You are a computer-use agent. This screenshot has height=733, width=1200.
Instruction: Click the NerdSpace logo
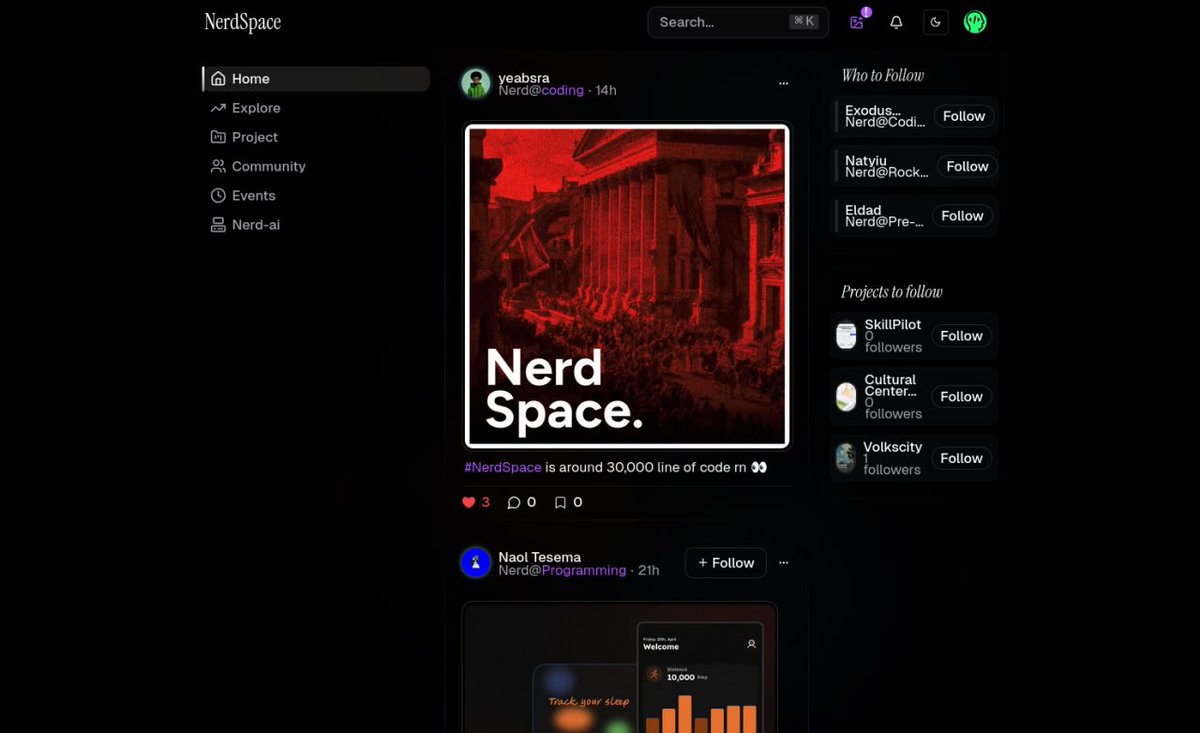pos(242,22)
